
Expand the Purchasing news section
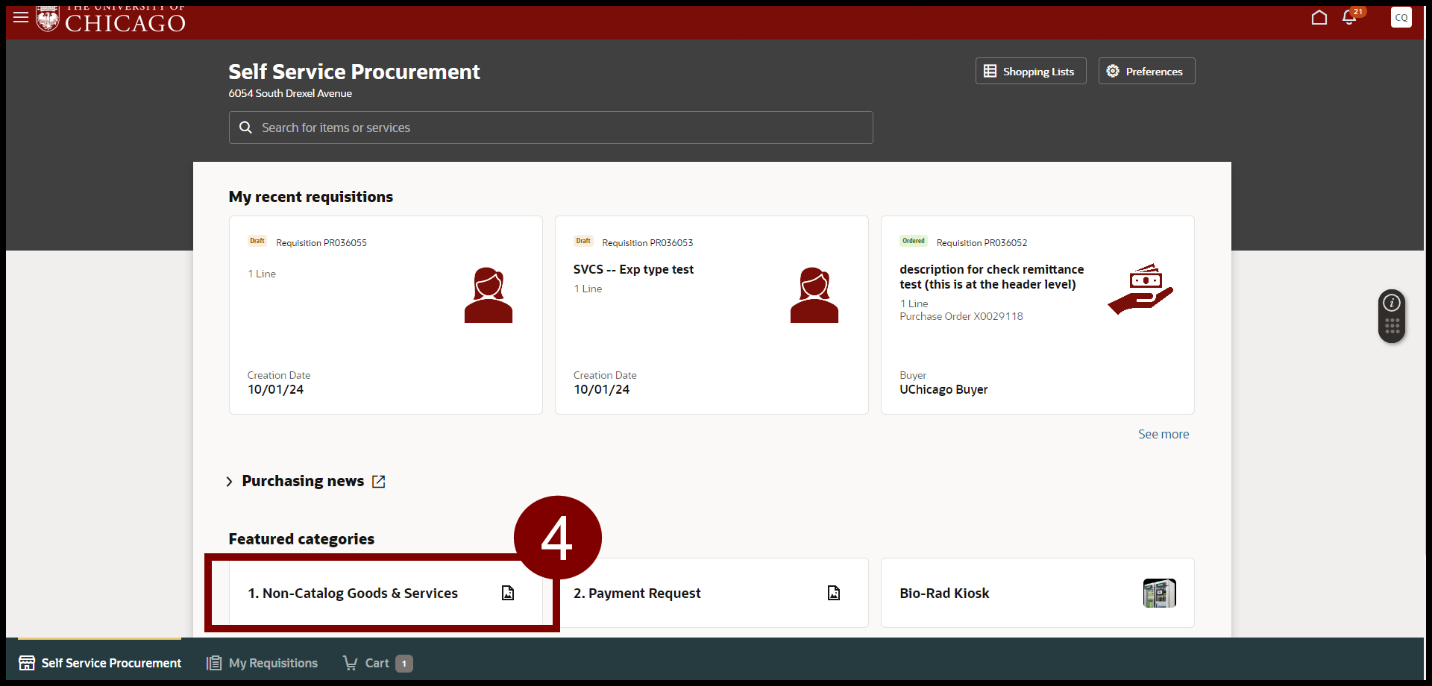(x=229, y=482)
